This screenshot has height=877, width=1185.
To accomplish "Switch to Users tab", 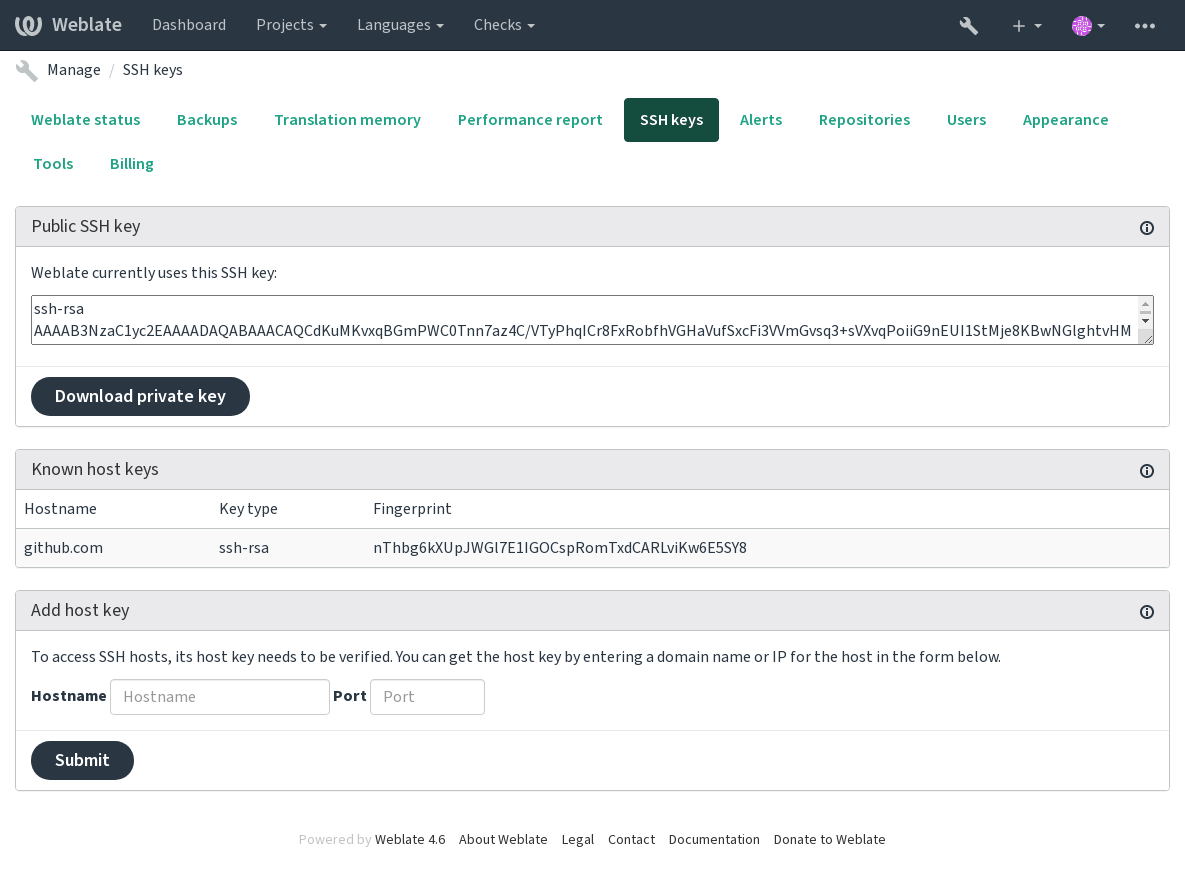I will click(x=966, y=119).
